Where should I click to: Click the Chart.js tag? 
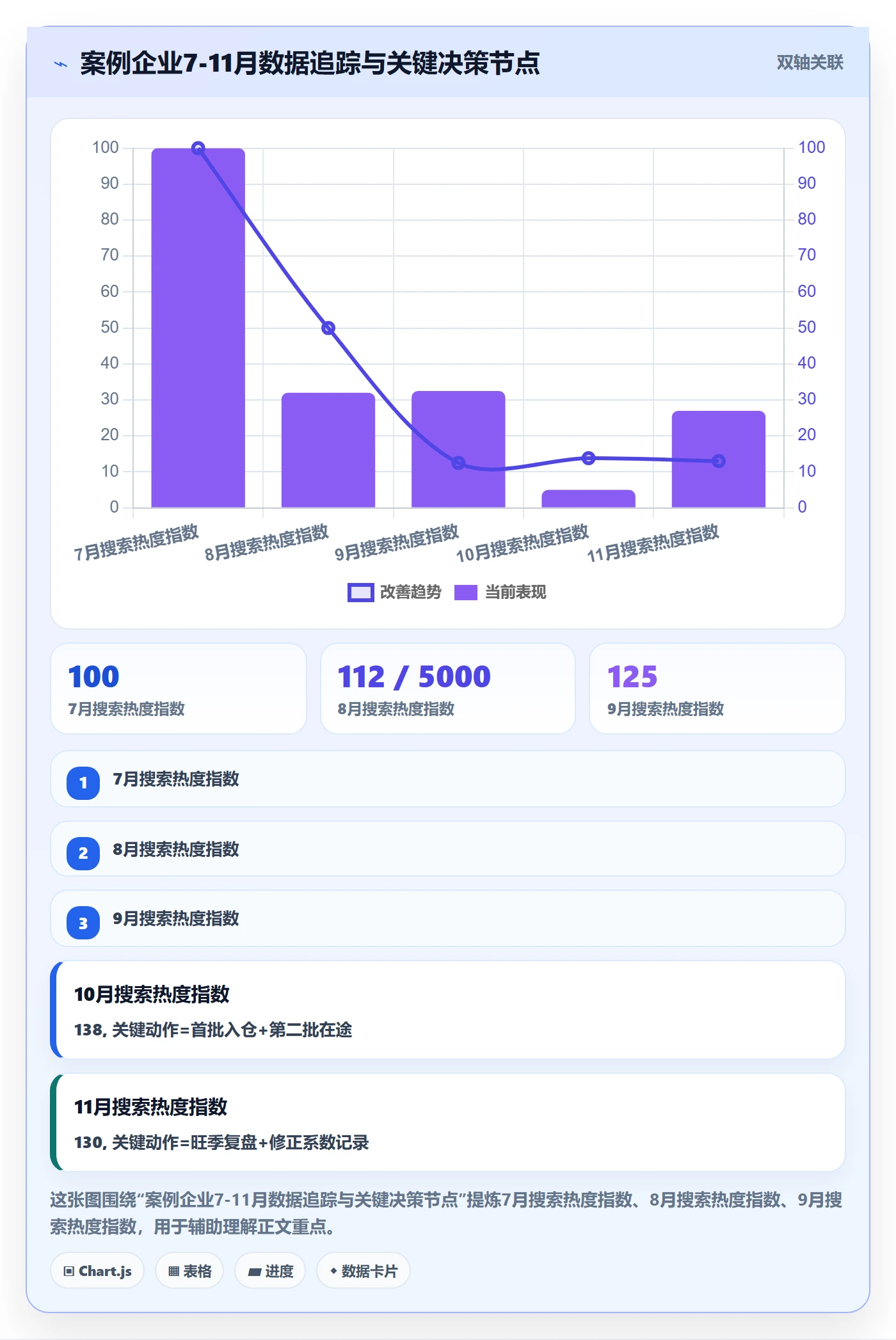[x=97, y=1271]
